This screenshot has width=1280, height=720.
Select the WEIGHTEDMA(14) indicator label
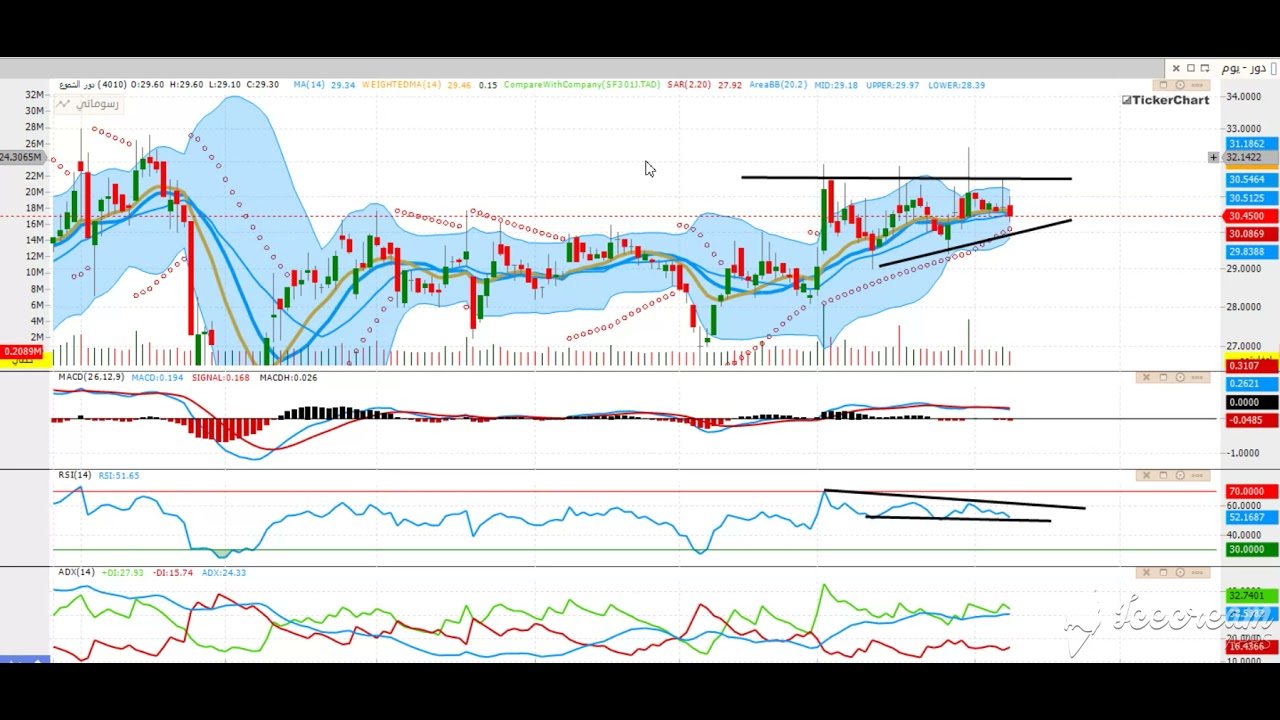click(402, 85)
